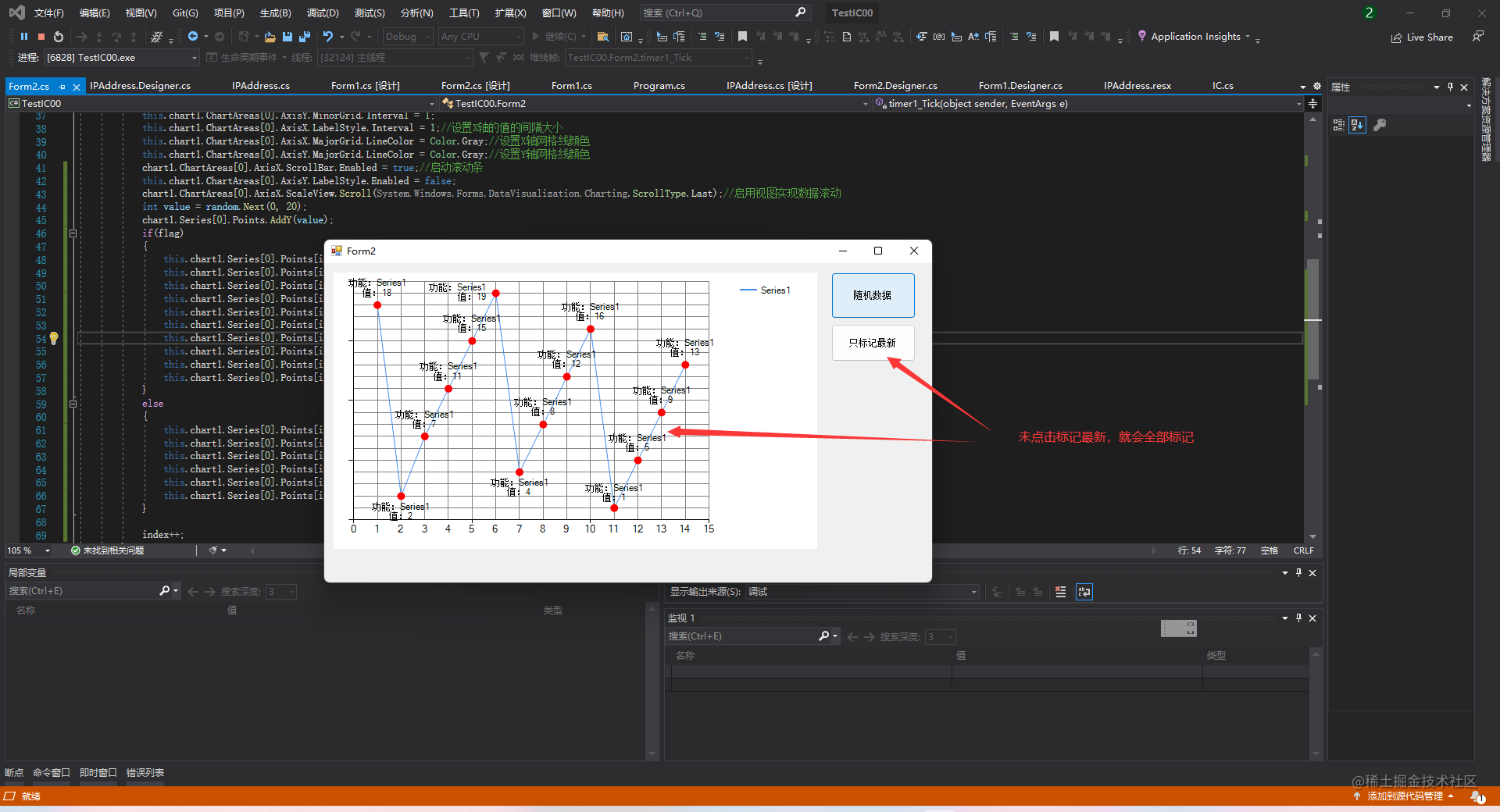Toggle pin on the Form2.cs tab
The height and width of the screenshot is (812, 1500).
62,87
